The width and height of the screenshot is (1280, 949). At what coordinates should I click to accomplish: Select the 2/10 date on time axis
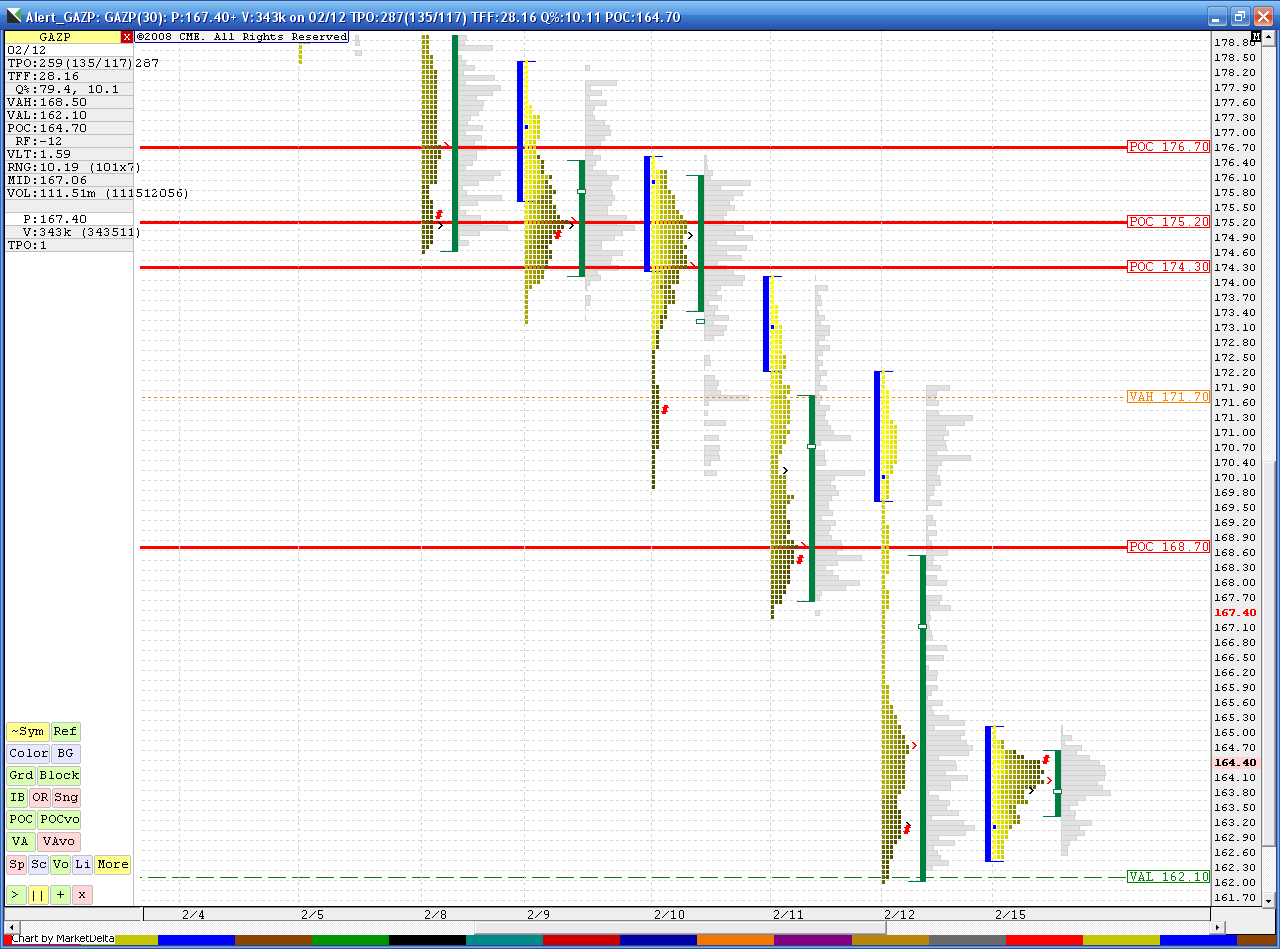[x=670, y=914]
